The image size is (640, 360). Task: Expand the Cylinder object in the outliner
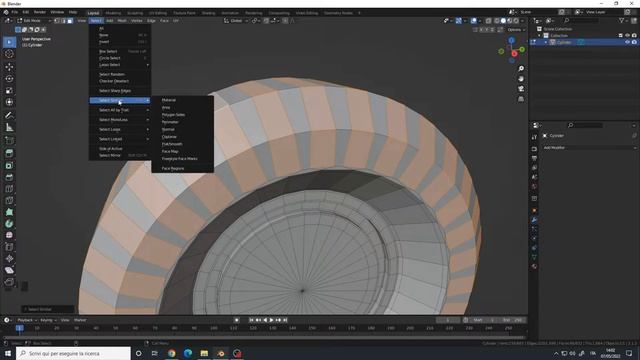(x=546, y=42)
